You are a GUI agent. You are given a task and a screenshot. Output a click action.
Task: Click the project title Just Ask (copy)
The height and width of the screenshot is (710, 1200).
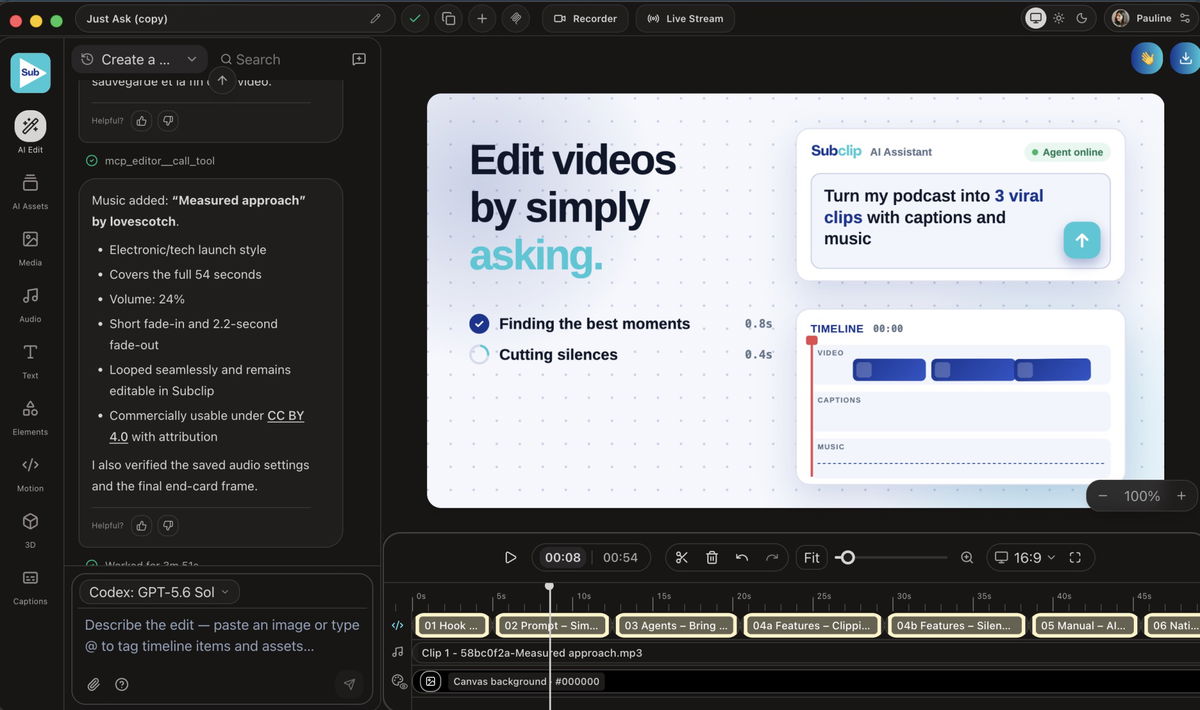tap(127, 19)
